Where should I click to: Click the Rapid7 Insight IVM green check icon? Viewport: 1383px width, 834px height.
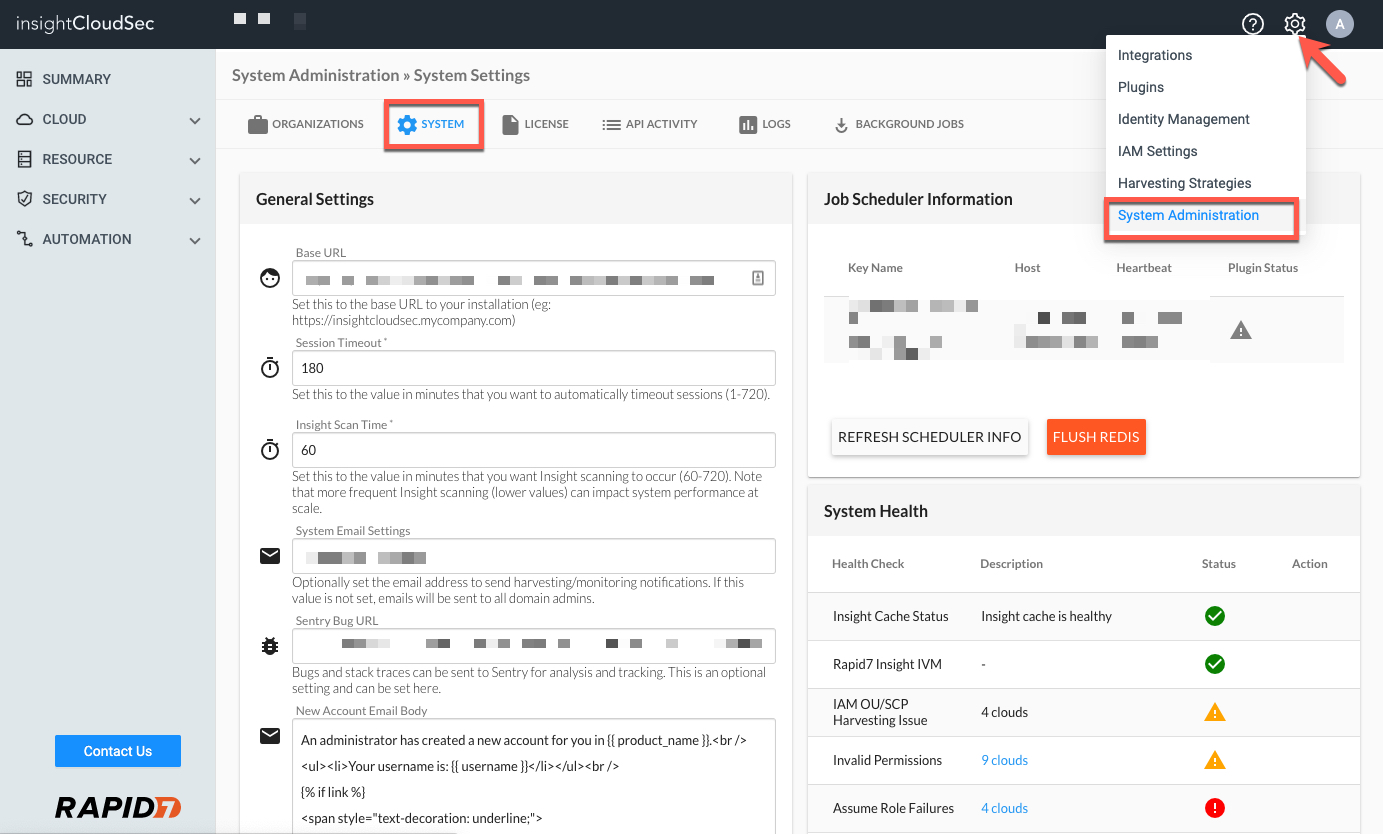tap(1215, 664)
